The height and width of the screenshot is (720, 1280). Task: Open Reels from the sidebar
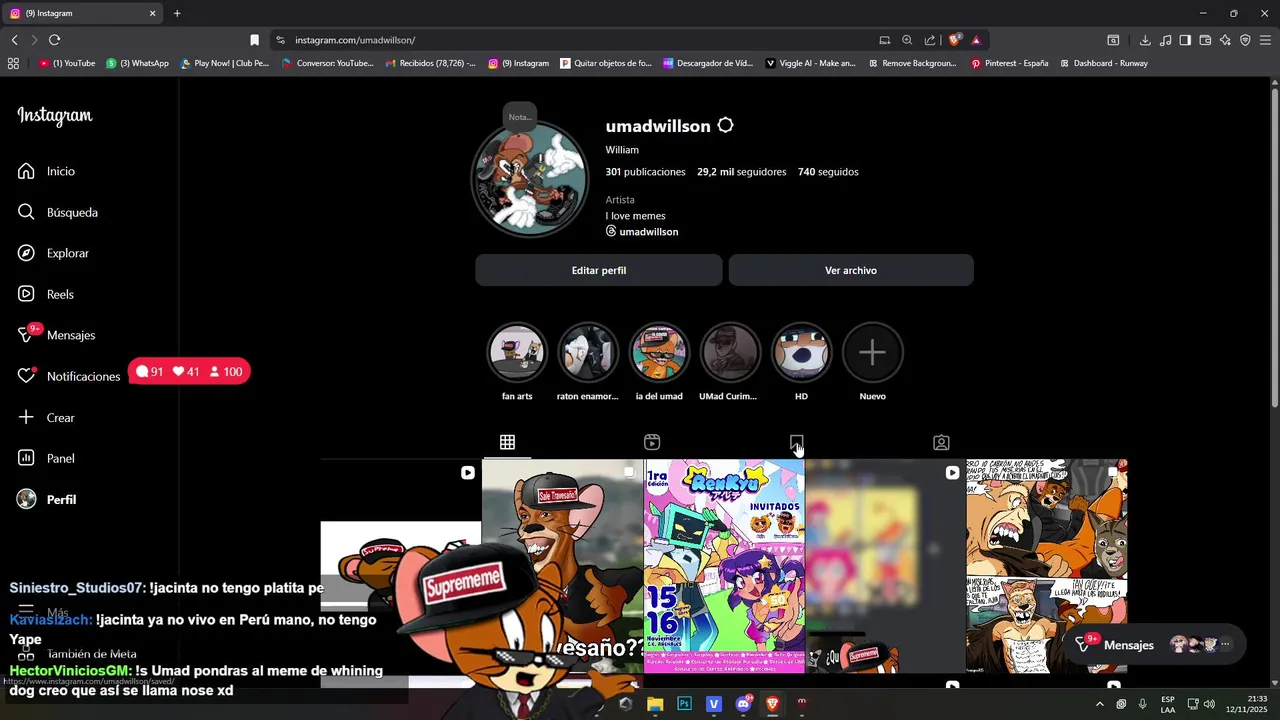[46, 294]
